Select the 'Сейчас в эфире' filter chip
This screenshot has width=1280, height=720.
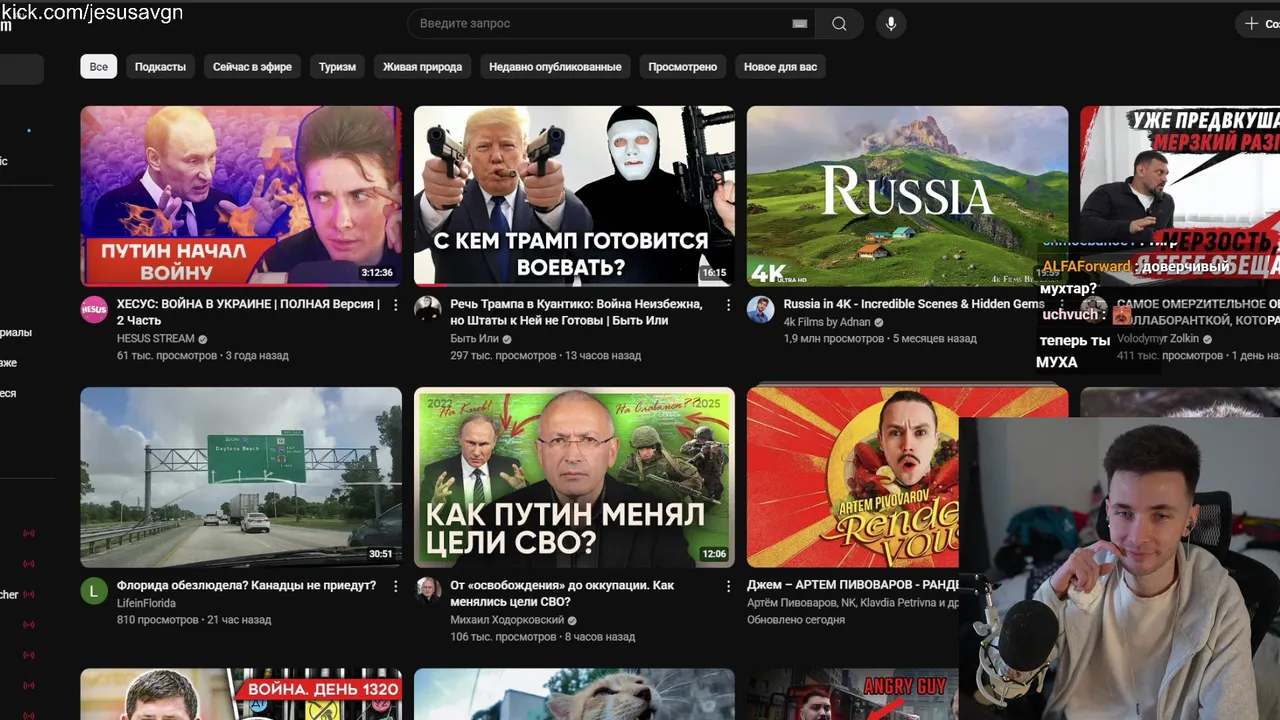coord(252,67)
